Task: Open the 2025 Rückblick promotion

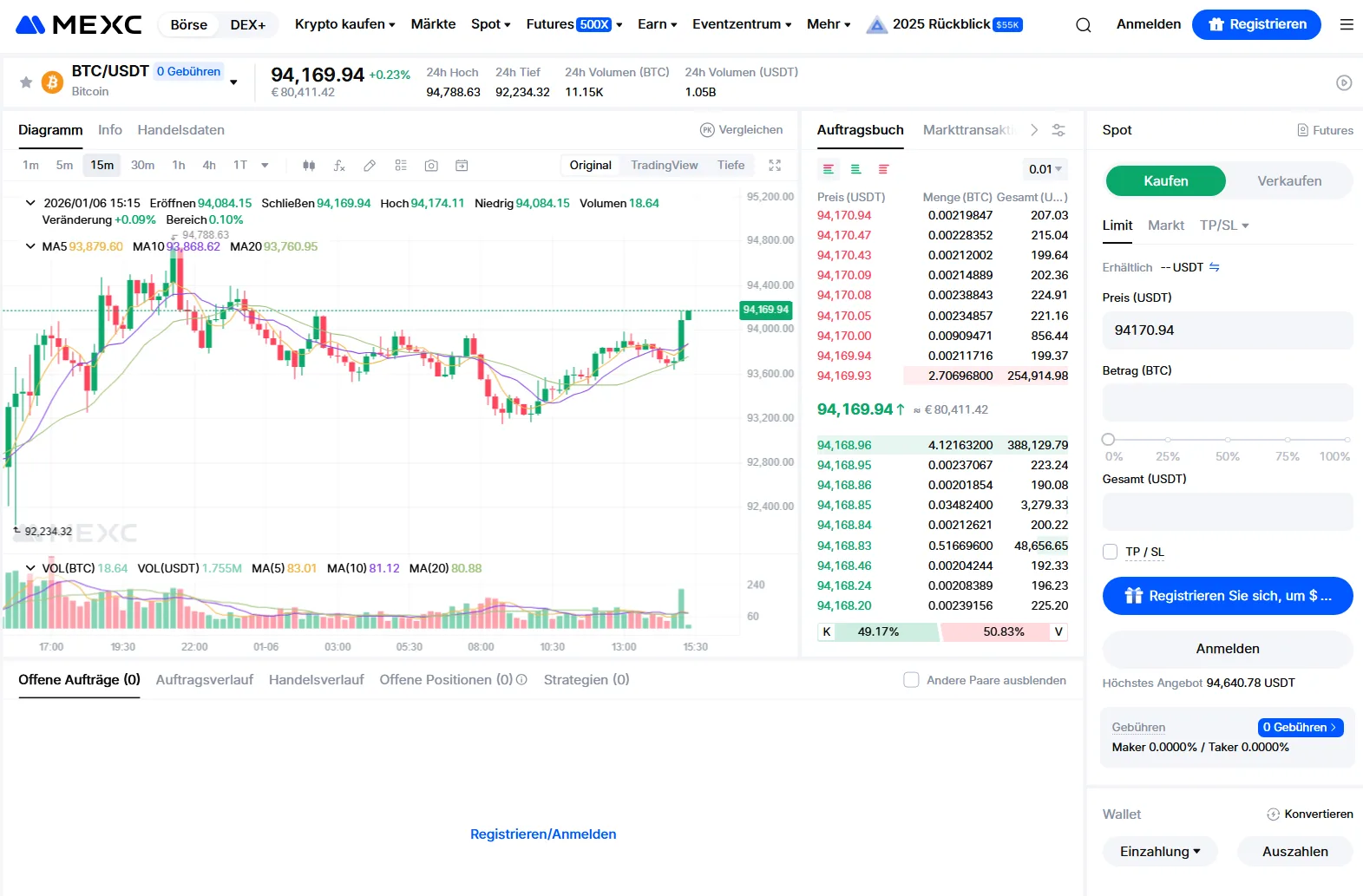Action: 945,24
